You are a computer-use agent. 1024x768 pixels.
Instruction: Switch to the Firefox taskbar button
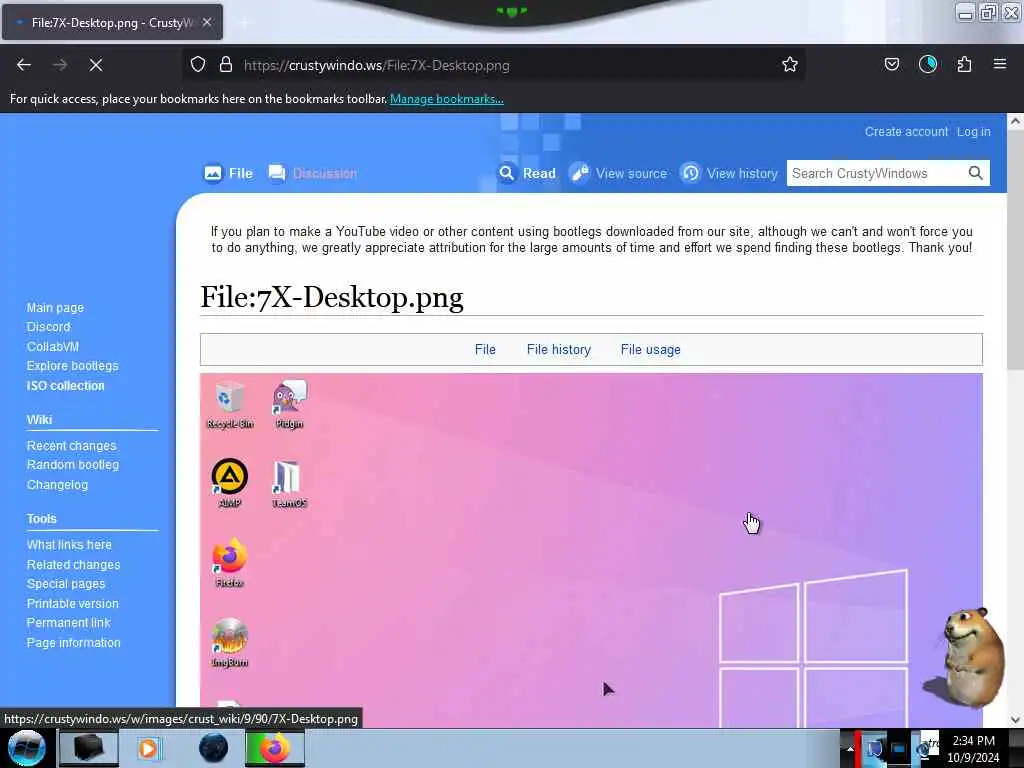tap(275, 748)
